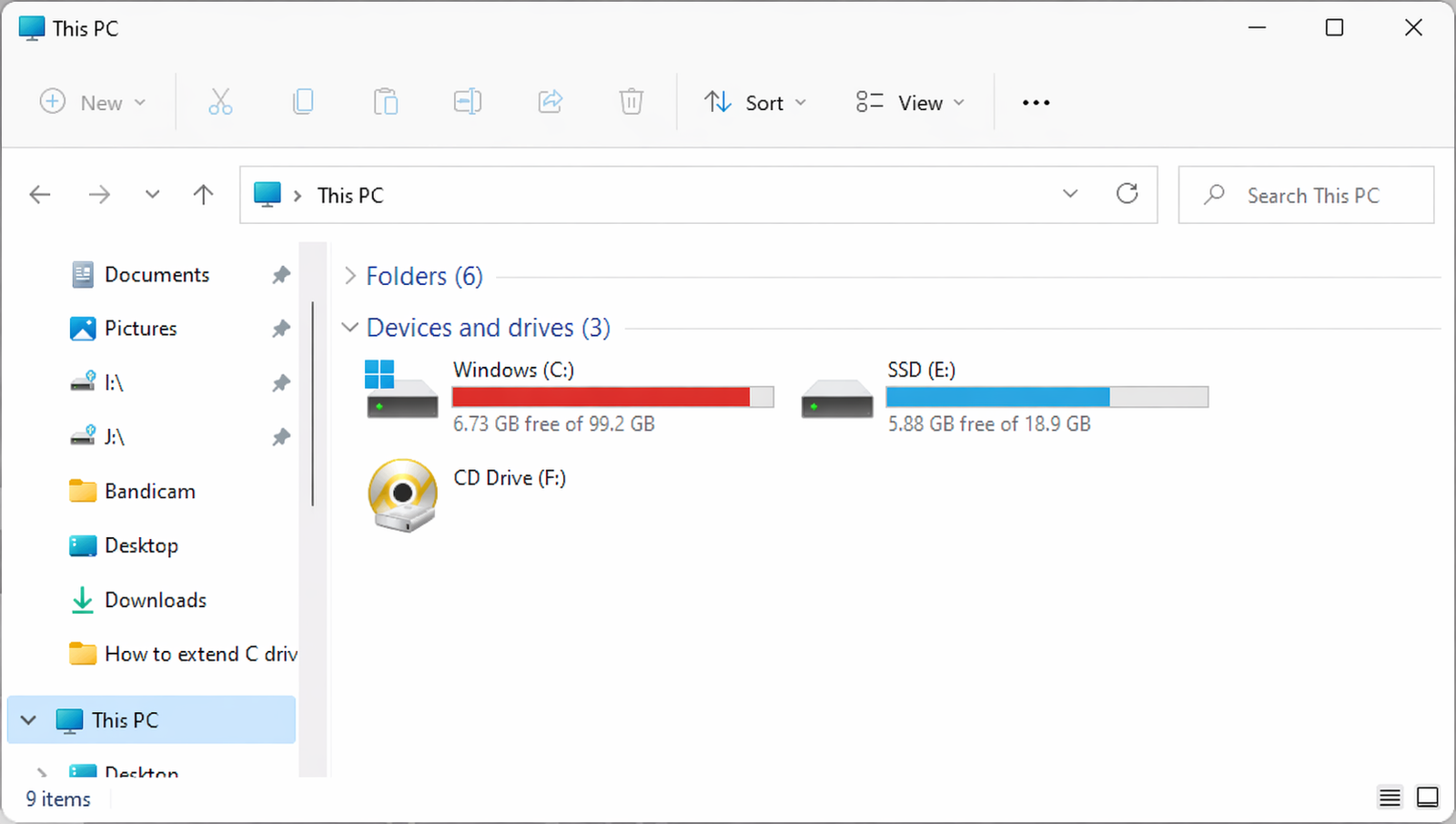Image resolution: width=1456 pixels, height=824 pixels.
Task: Click the Windows (C:) drive label
Action: coord(513,370)
